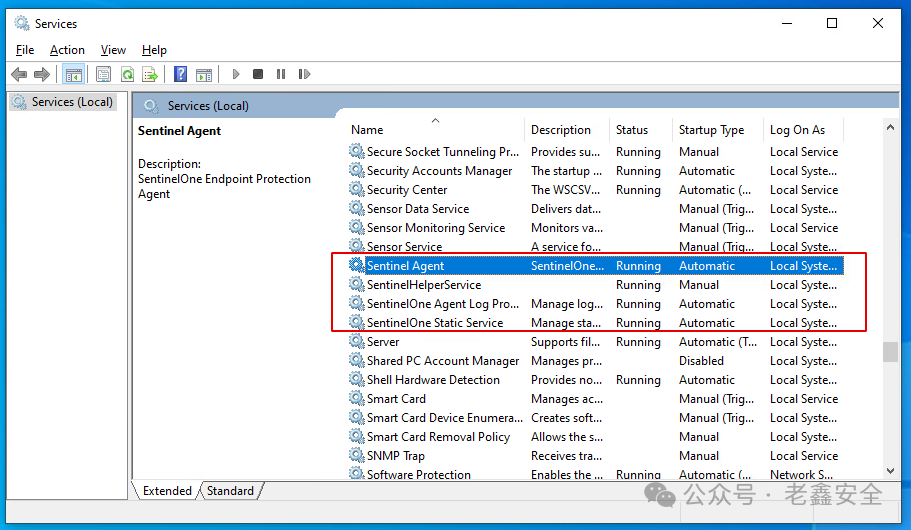This screenshot has width=911, height=530.
Task: Sort by the Name column header
Action: pos(367,130)
